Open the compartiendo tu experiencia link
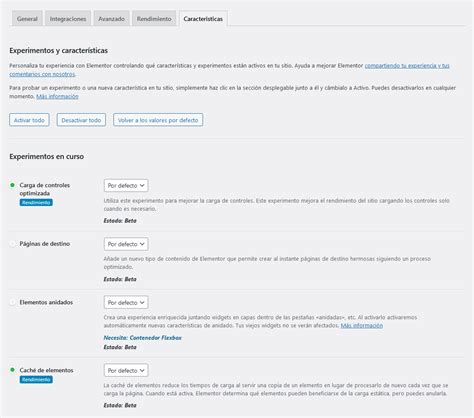Image resolution: width=474 pixels, height=418 pixels. point(407,66)
